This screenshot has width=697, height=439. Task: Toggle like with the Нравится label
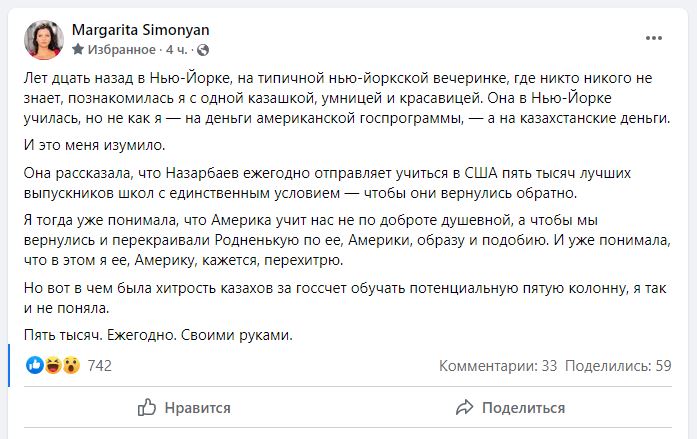coord(199,408)
